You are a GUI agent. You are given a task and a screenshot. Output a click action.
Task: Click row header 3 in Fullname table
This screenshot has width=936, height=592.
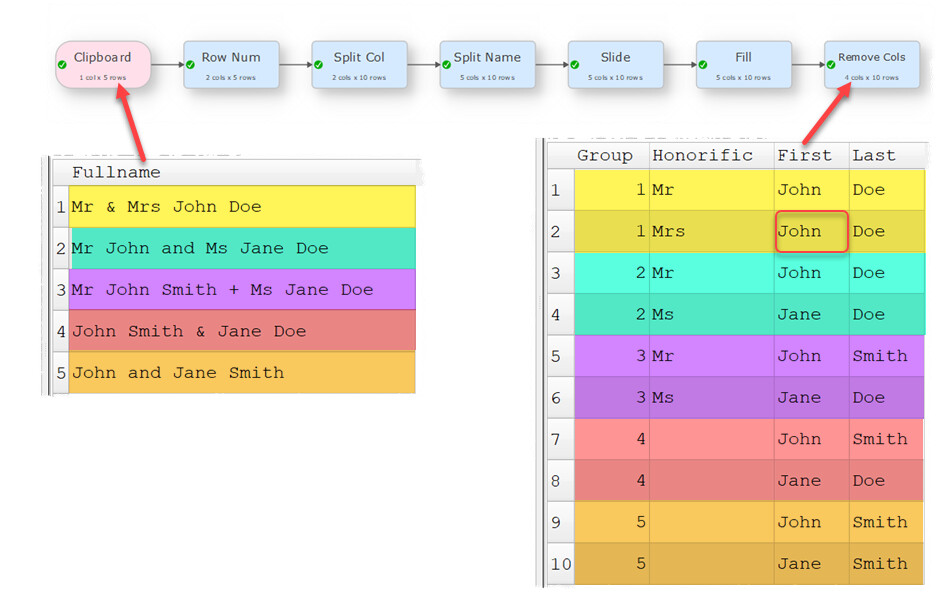61,289
